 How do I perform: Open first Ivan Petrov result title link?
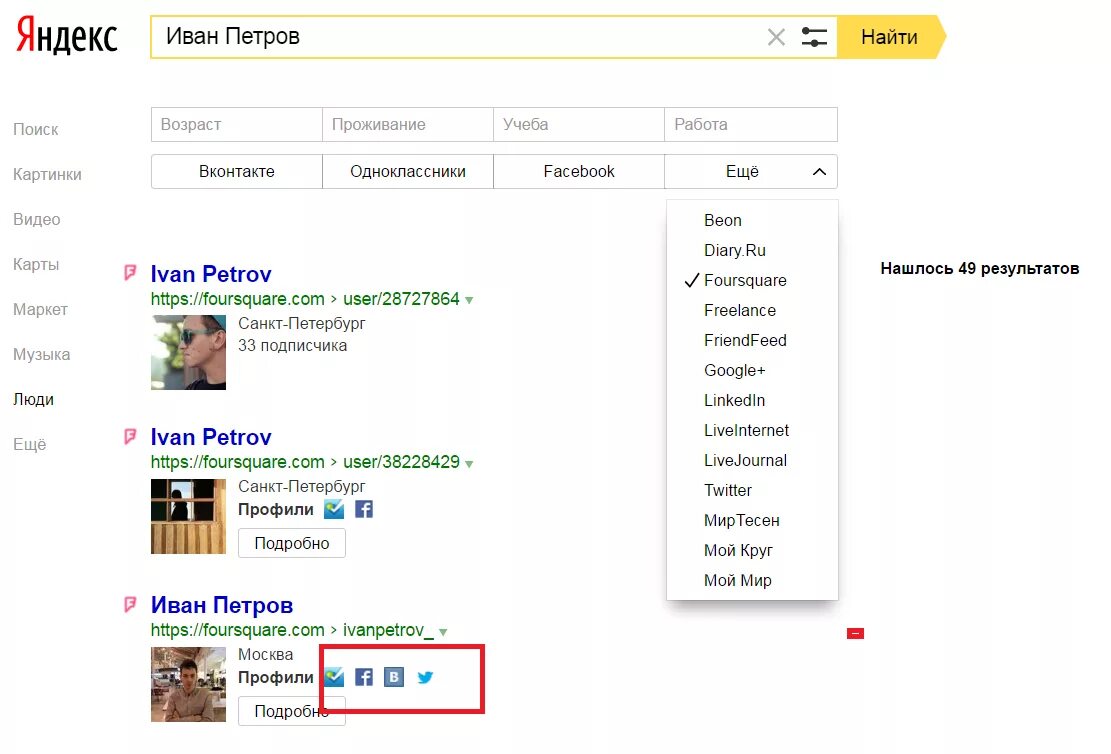point(211,274)
